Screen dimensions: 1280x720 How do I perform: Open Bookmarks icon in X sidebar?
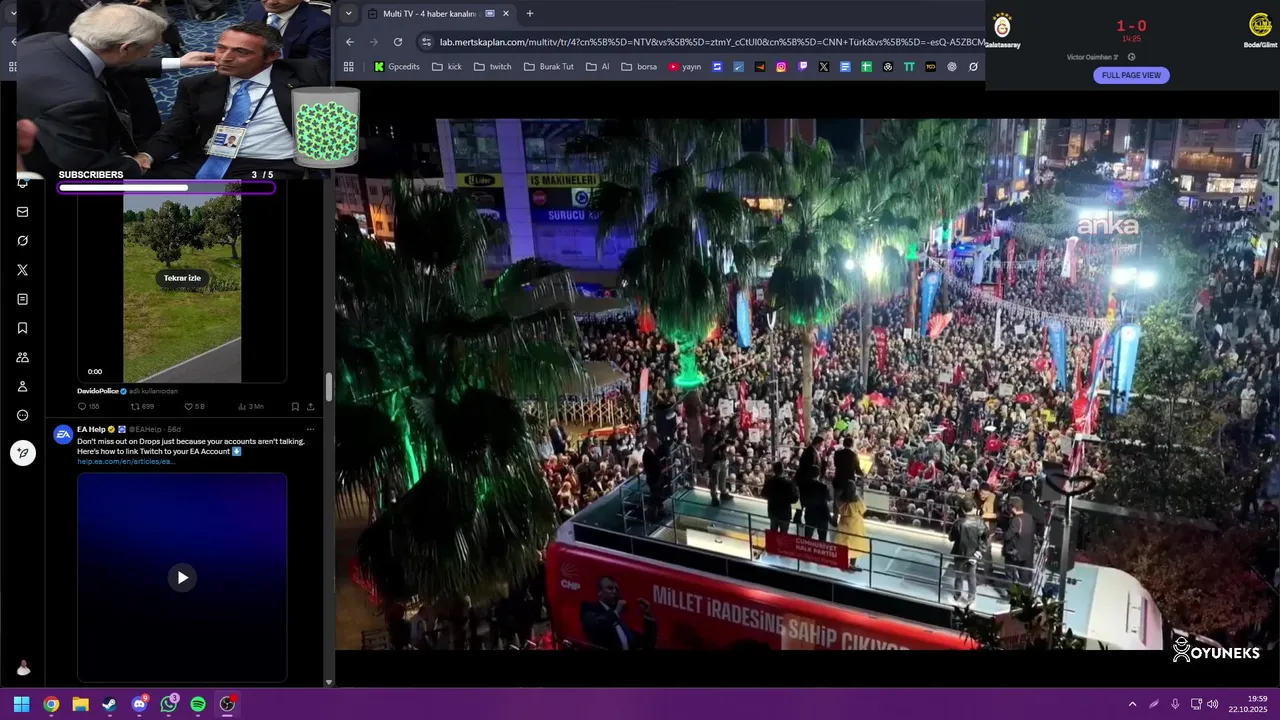pos(23,328)
